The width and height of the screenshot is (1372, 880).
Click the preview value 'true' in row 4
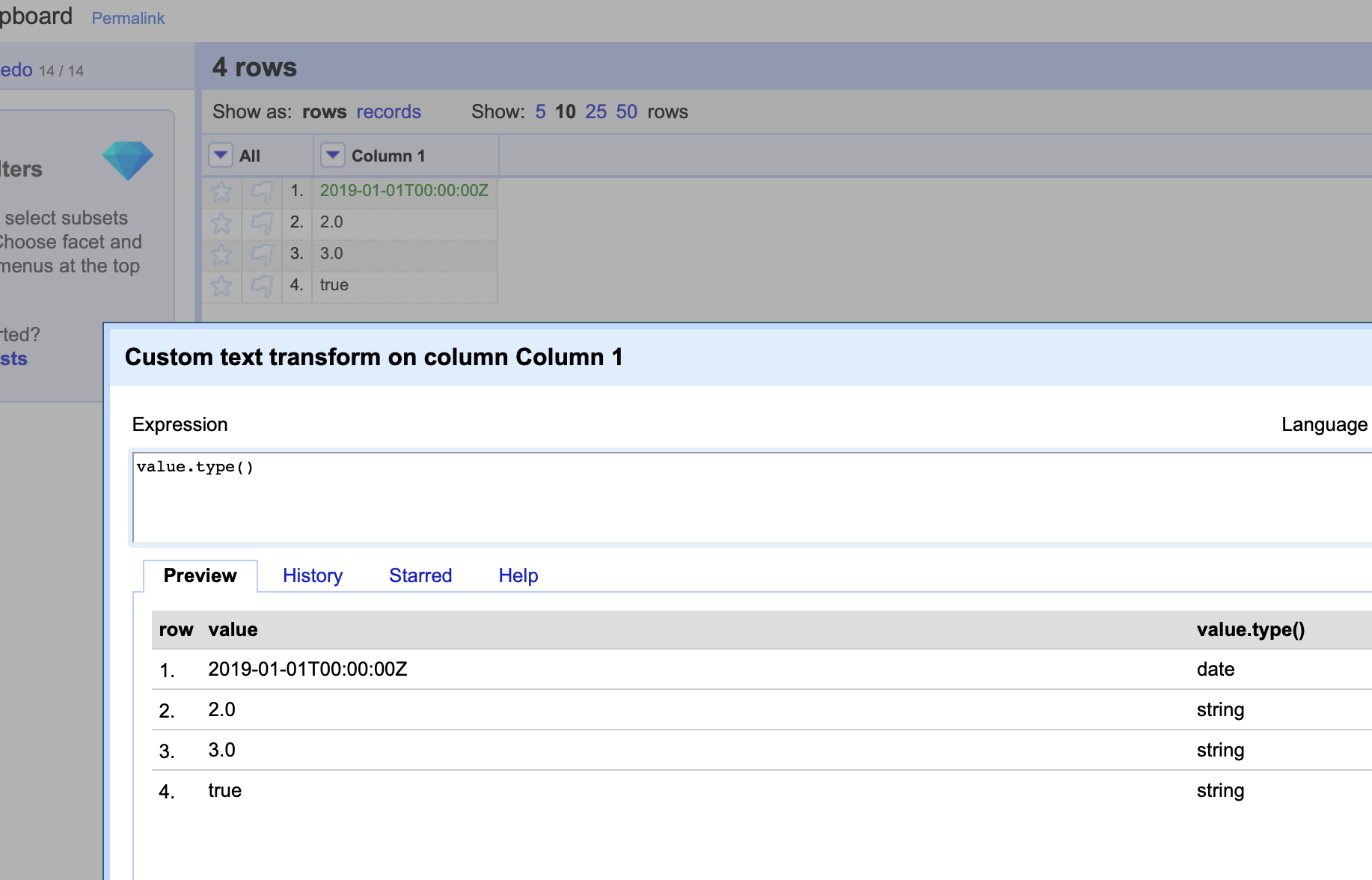[224, 790]
